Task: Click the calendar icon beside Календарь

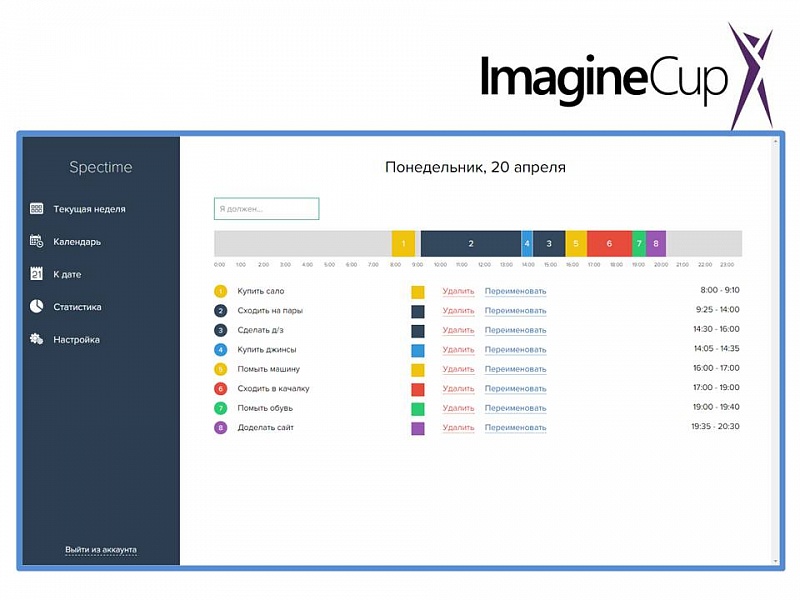Action: pyautogui.click(x=37, y=241)
